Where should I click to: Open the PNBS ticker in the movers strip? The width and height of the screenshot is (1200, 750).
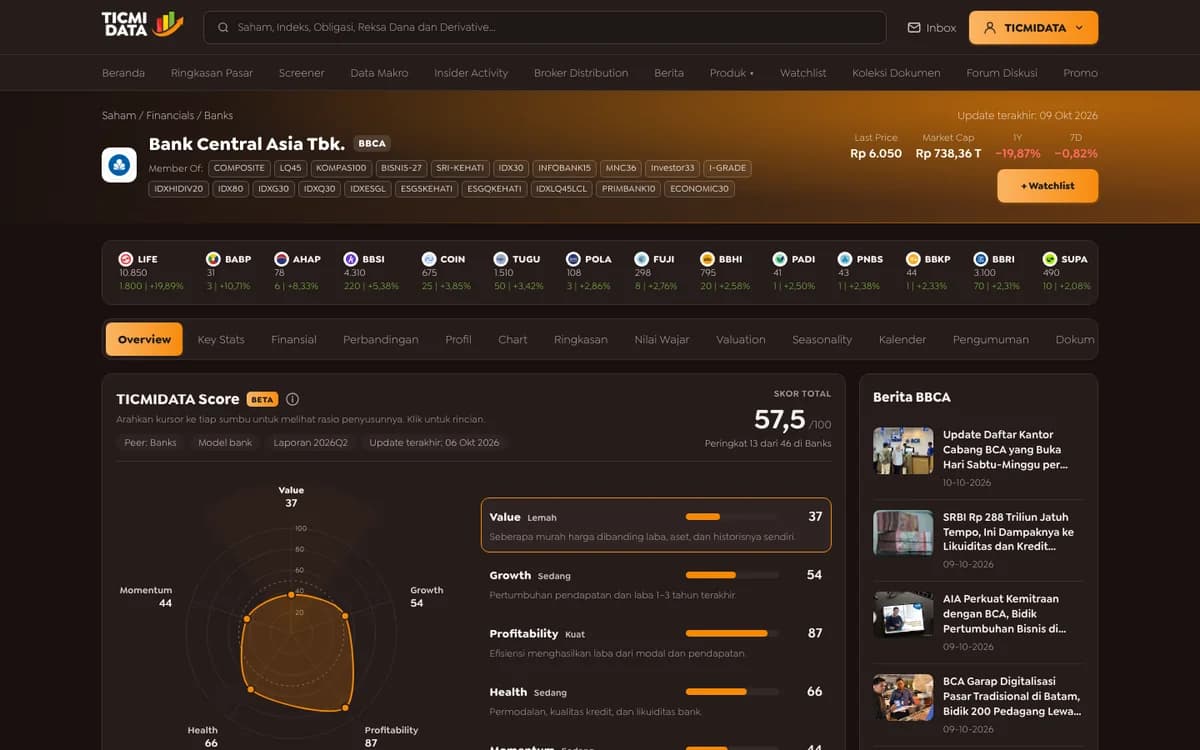861,272
